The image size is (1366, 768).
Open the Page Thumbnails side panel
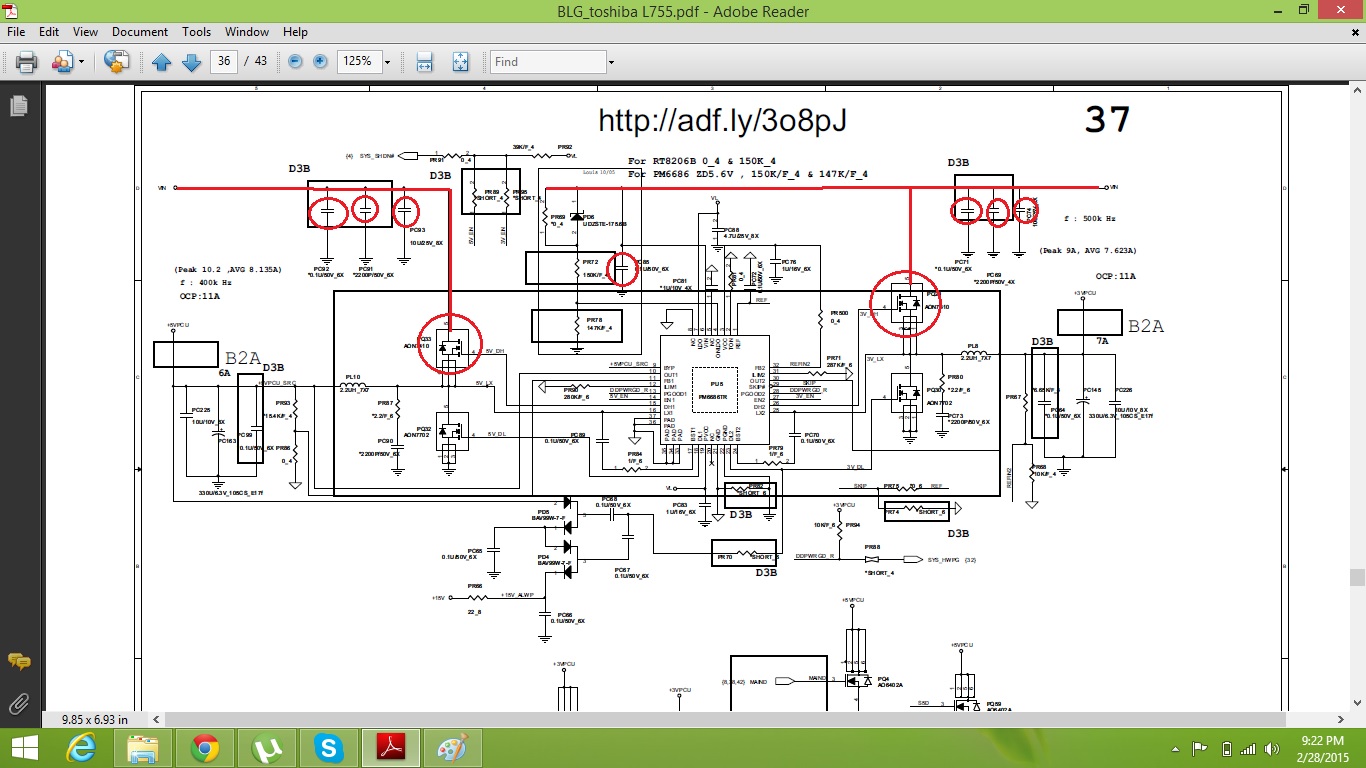click(x=18, y=106)
